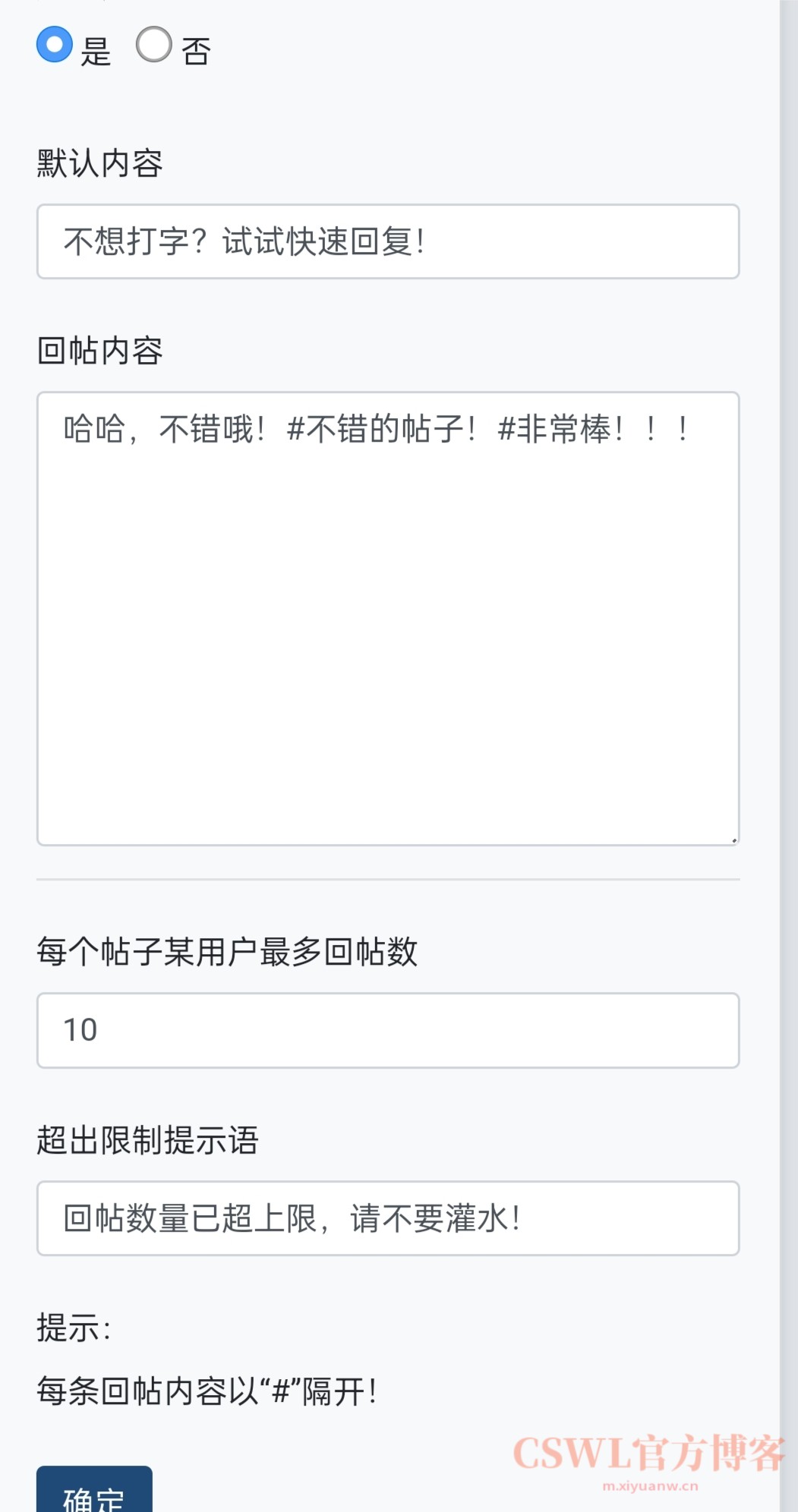Click the "是" label text
The image size is (798, 1512).
(96, 52)
